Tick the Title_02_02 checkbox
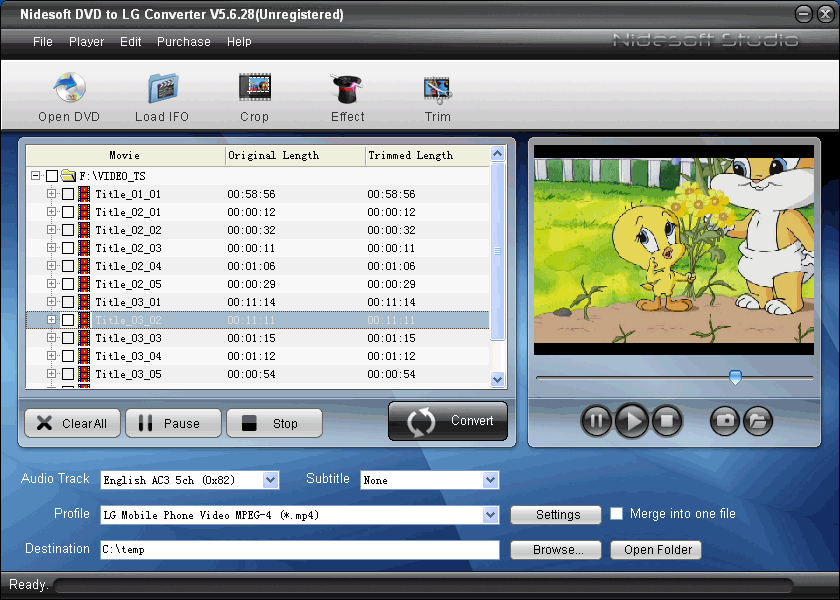The height and width of the screenshot is (600, 840). click(x=68, y=230)
